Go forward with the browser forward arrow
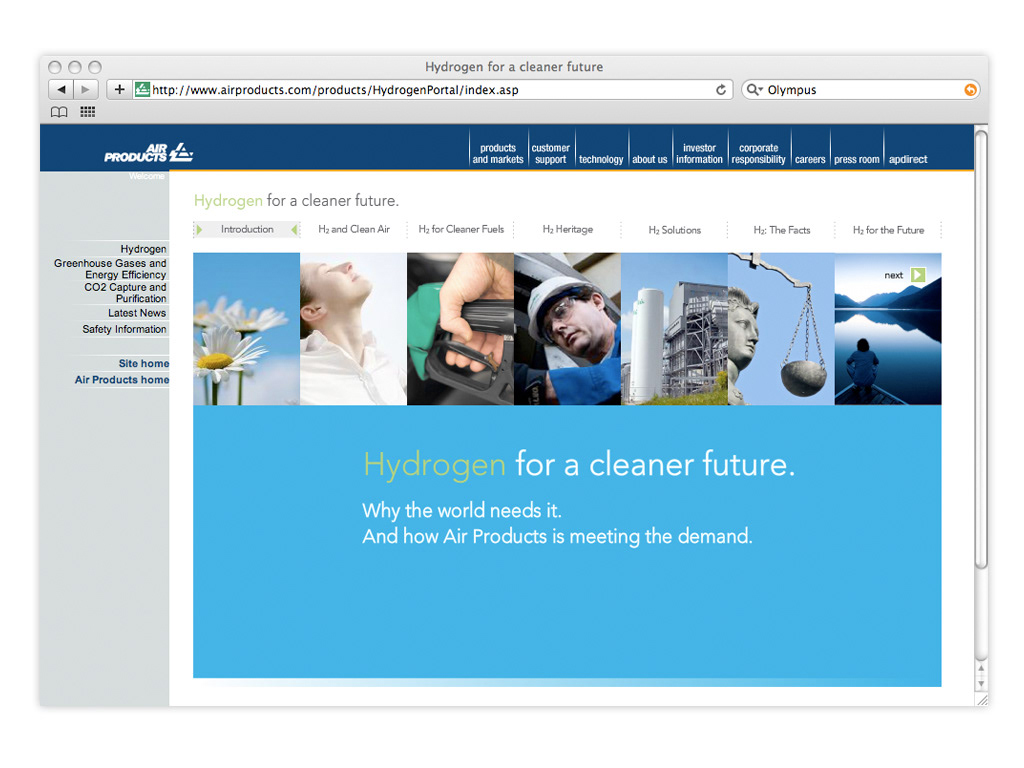 (85, 89)
